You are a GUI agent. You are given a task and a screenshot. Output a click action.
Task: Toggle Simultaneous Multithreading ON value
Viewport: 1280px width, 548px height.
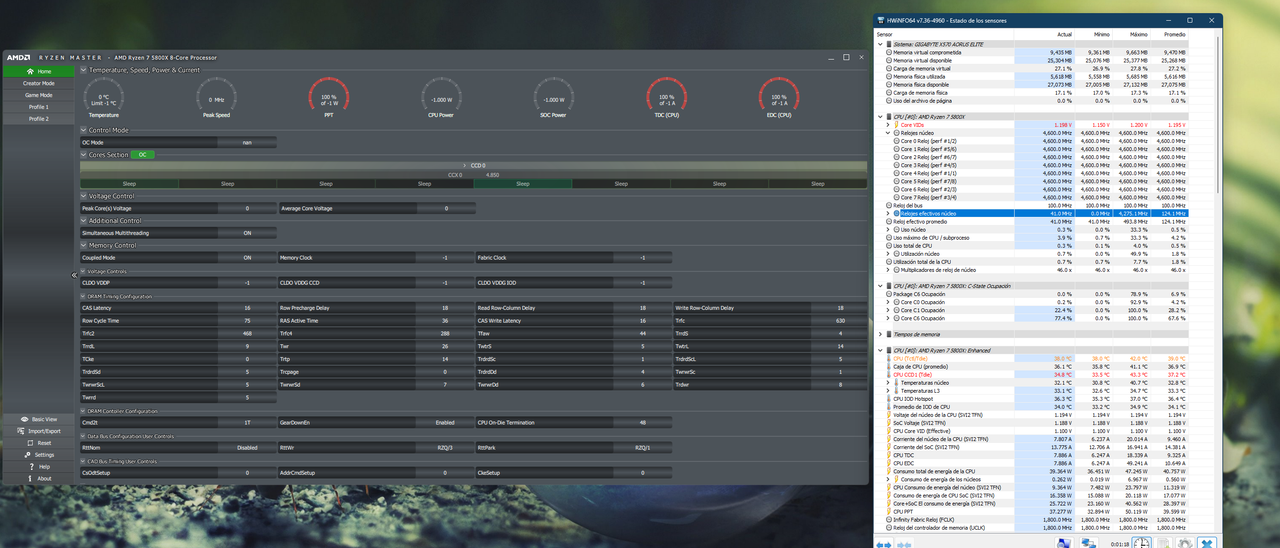(x=247, y=233)
